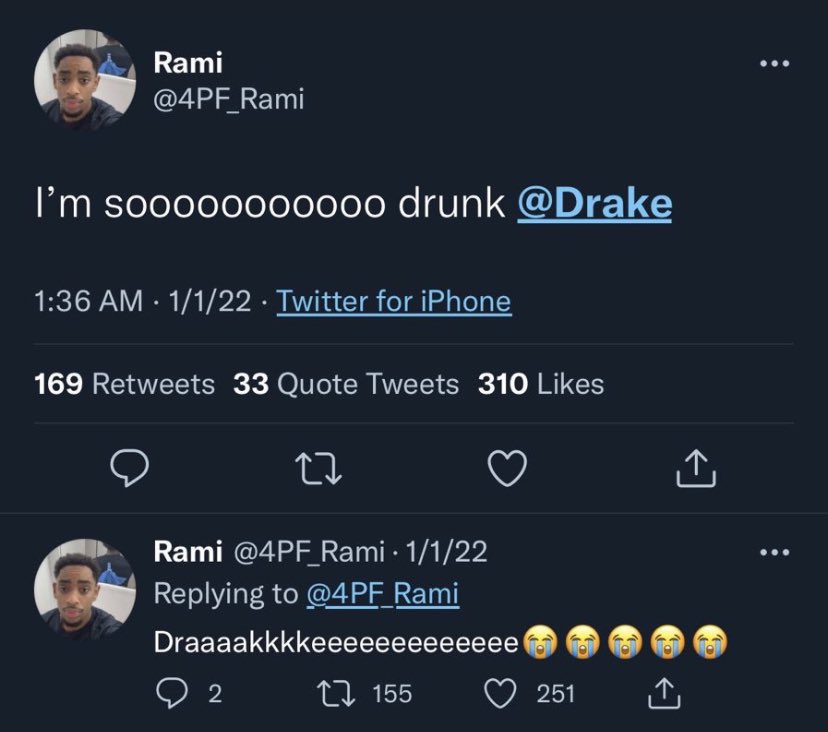Open Rami's profile picture on main tweet
828x732 pixels.
(84, 80)
